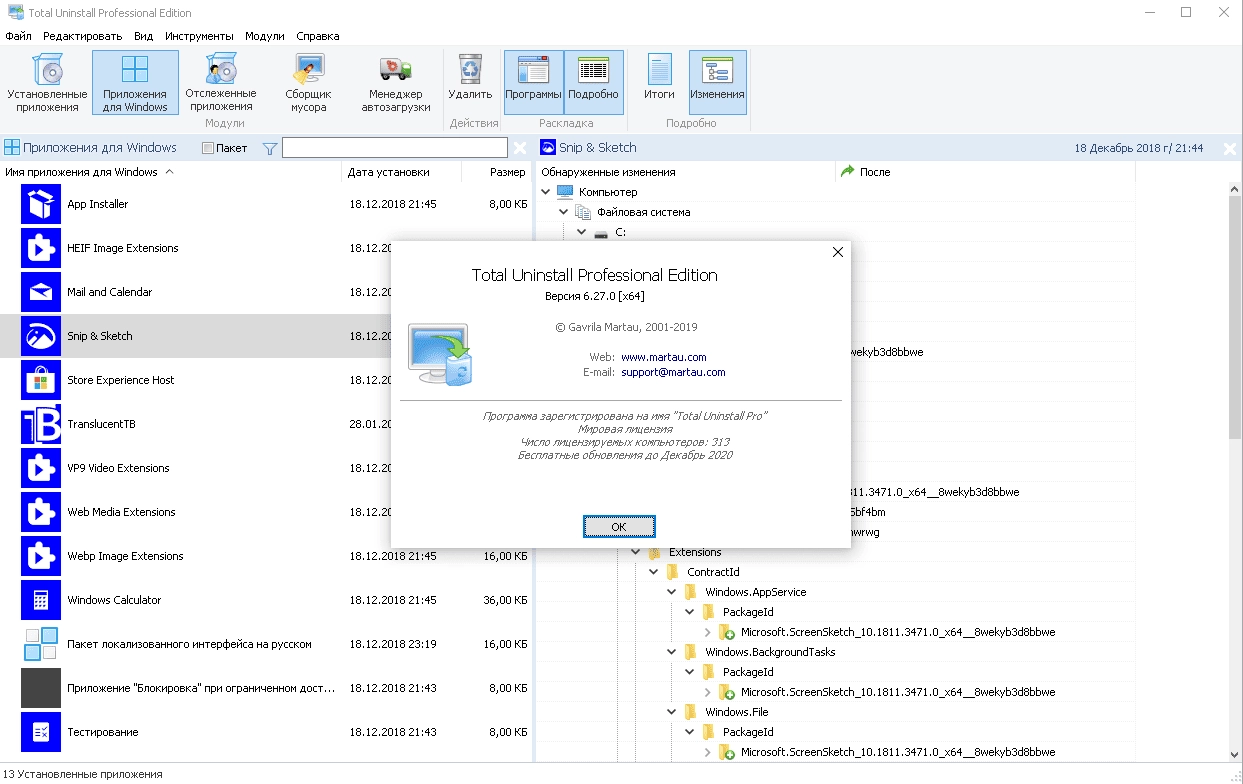1243x784 pixels.
Task: Select the Store Experience Host icon
Action: pyautogui.click(x=41, y=380)
